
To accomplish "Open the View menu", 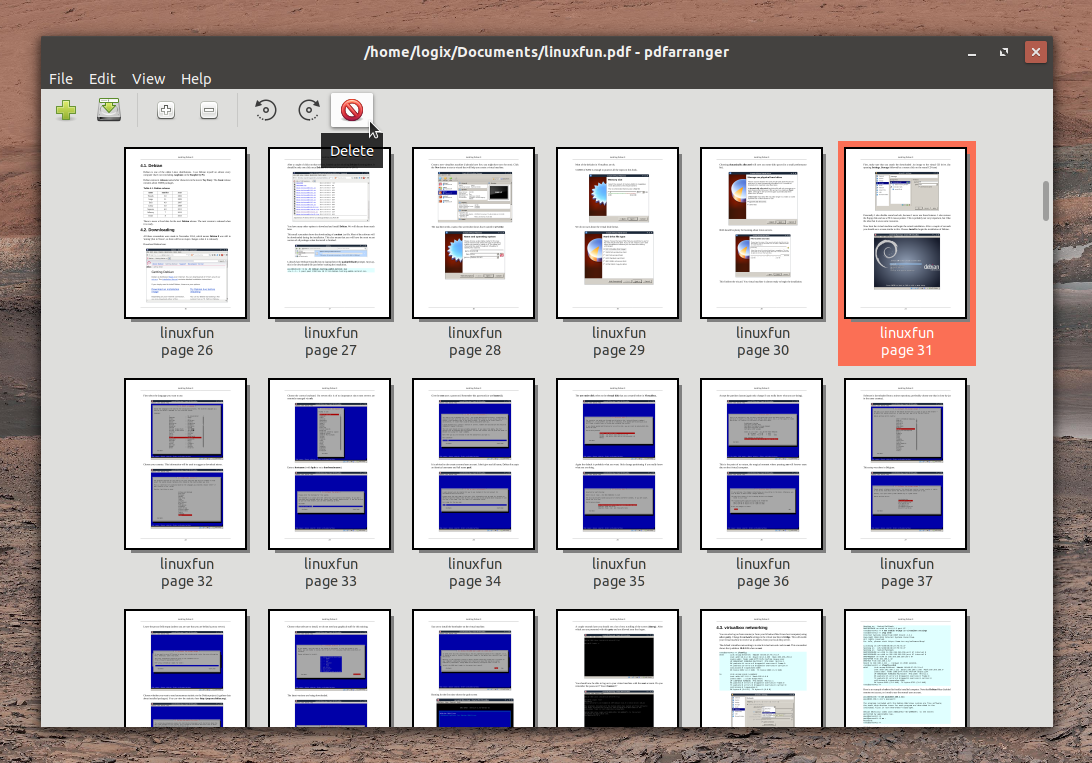I will click(x=148, y=79).
